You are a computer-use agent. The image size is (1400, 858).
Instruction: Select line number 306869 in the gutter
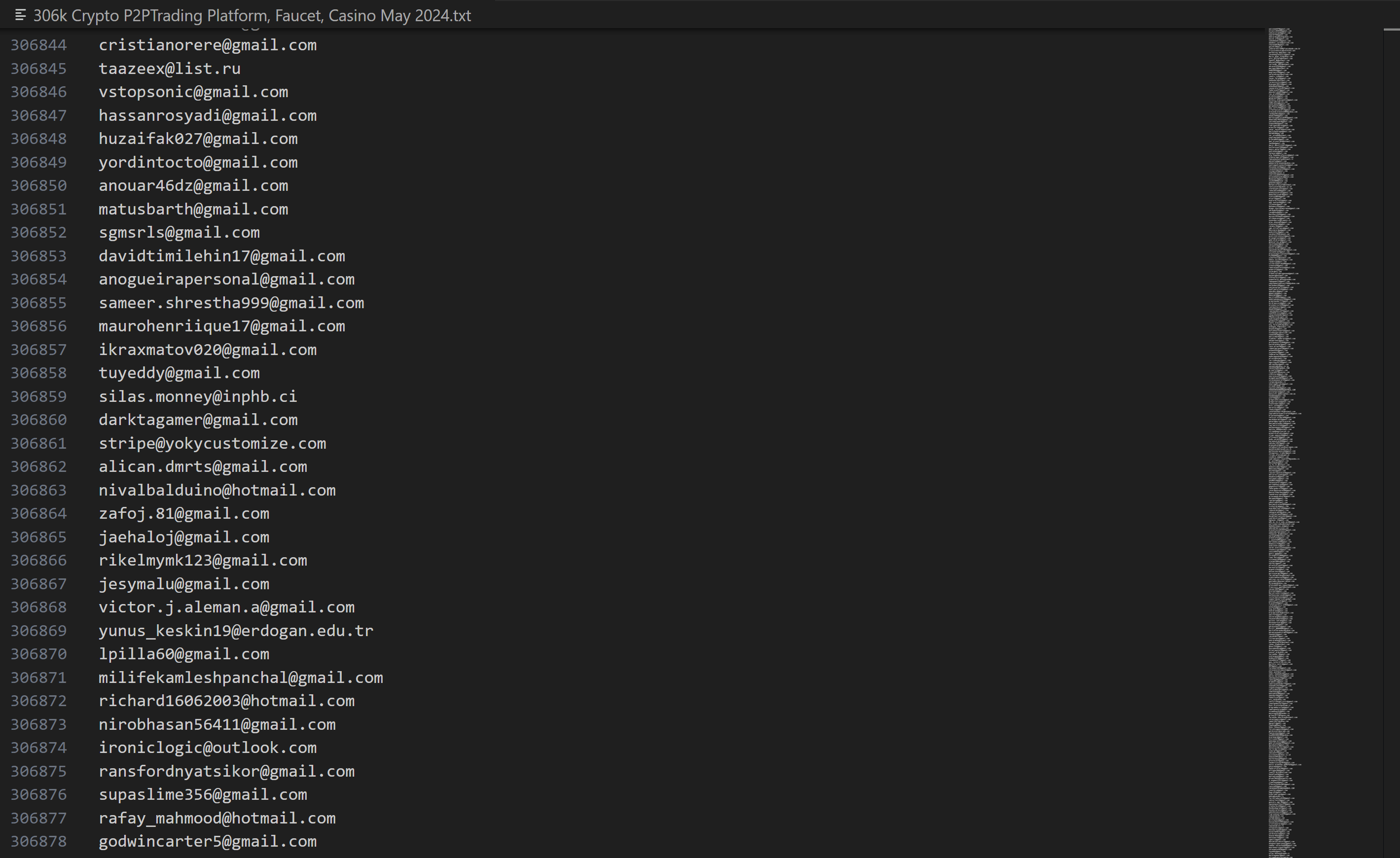(x=38, y=631)
